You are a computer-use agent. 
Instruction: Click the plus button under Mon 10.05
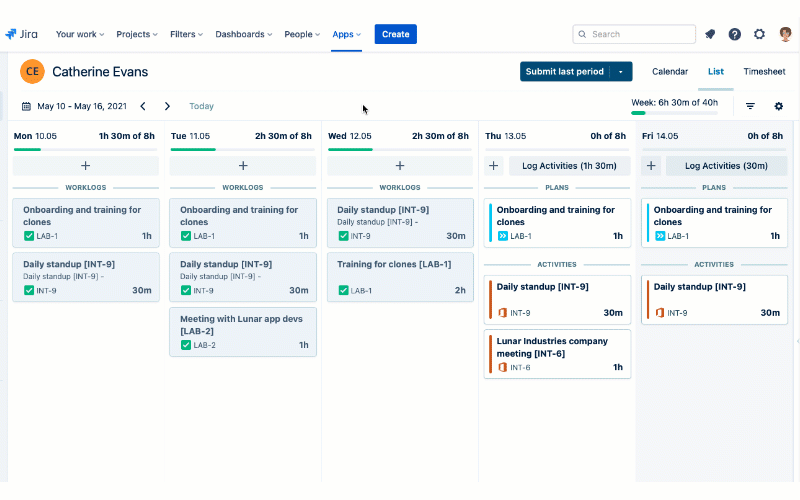coord(85,166)
